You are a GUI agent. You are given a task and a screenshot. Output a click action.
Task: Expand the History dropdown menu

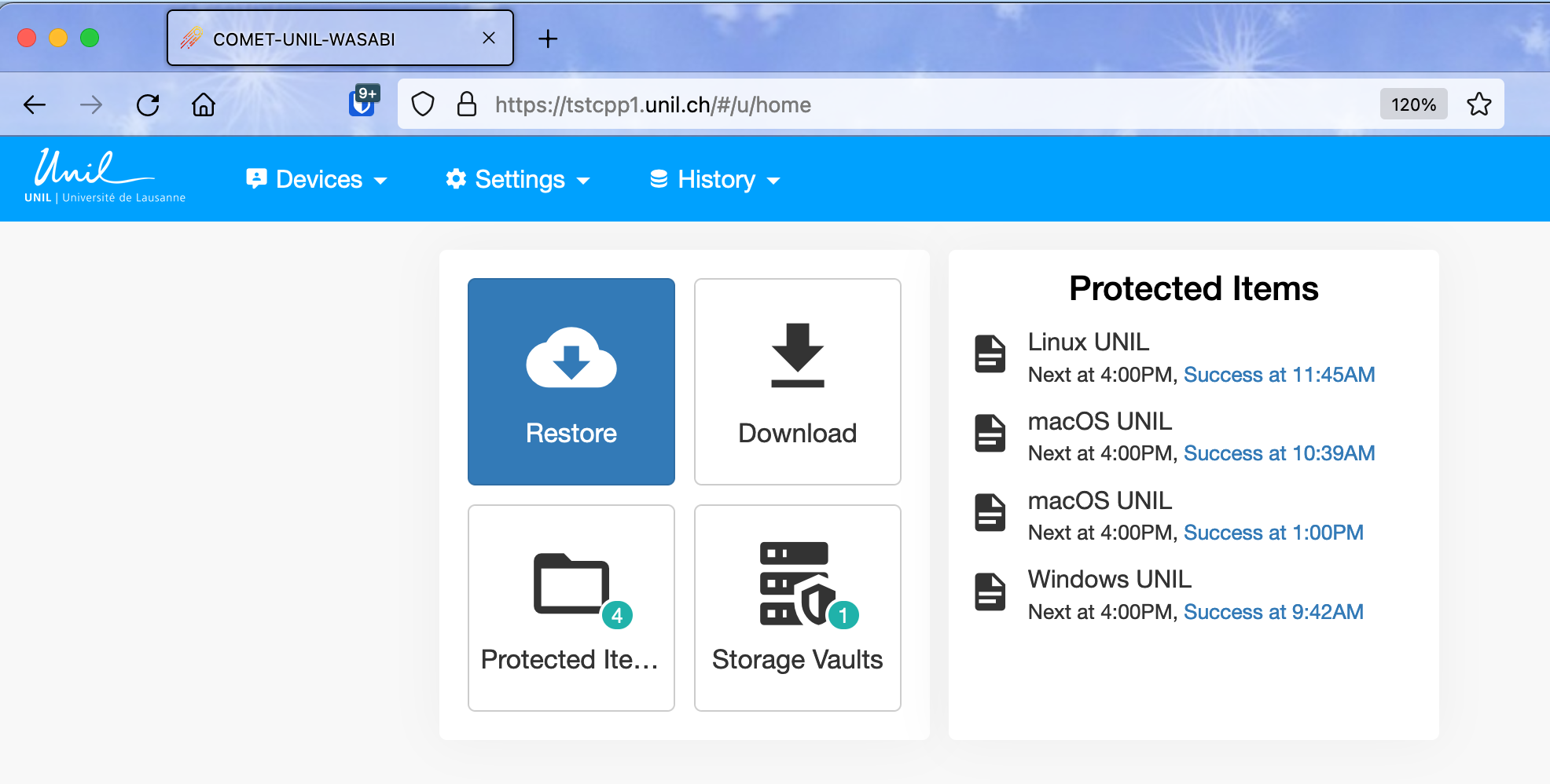(x=714, y=180)
